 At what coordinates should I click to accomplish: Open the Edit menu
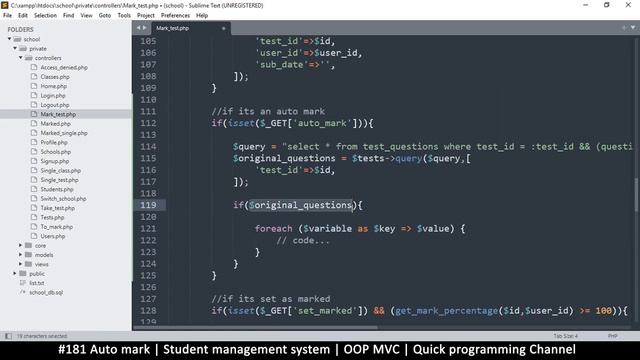coord(23,15)
